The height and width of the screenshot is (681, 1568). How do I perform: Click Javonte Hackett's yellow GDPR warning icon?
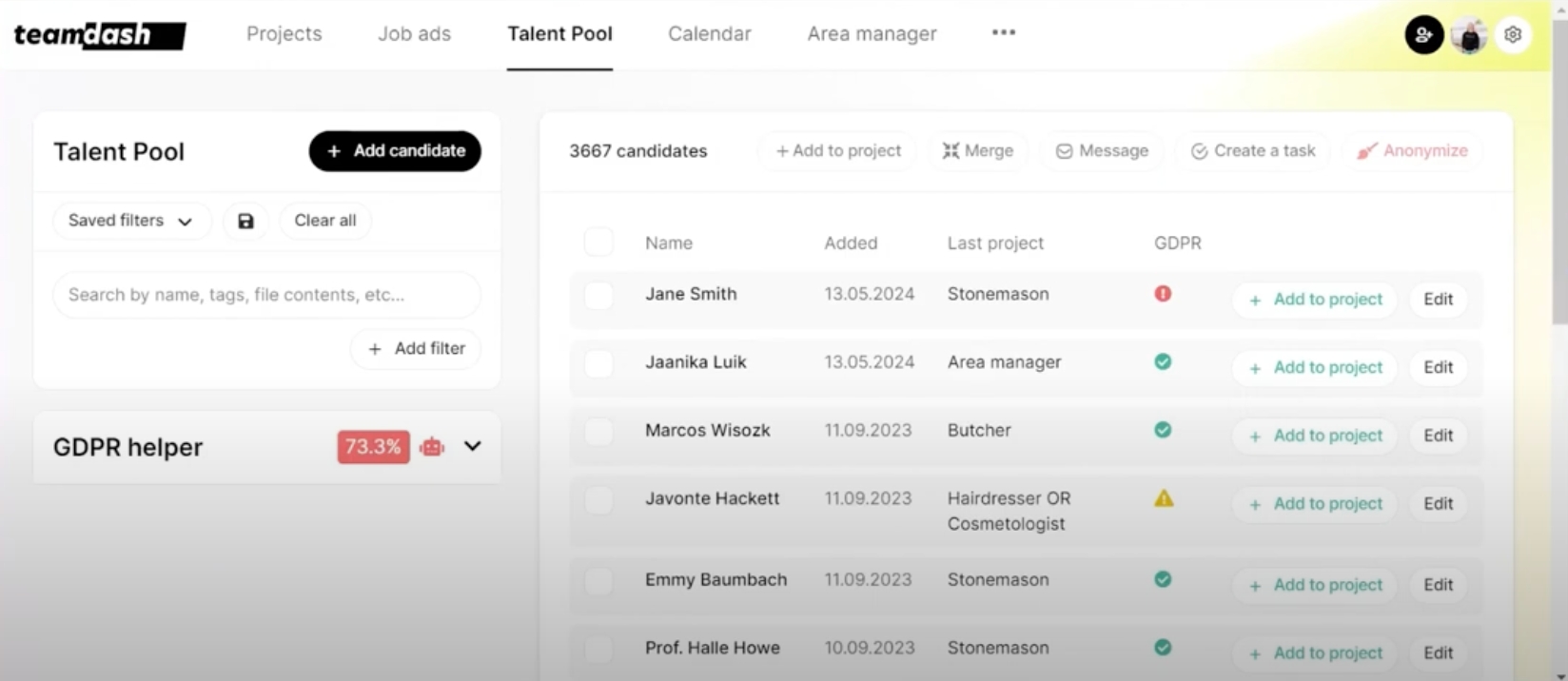tap(1163, 498)
